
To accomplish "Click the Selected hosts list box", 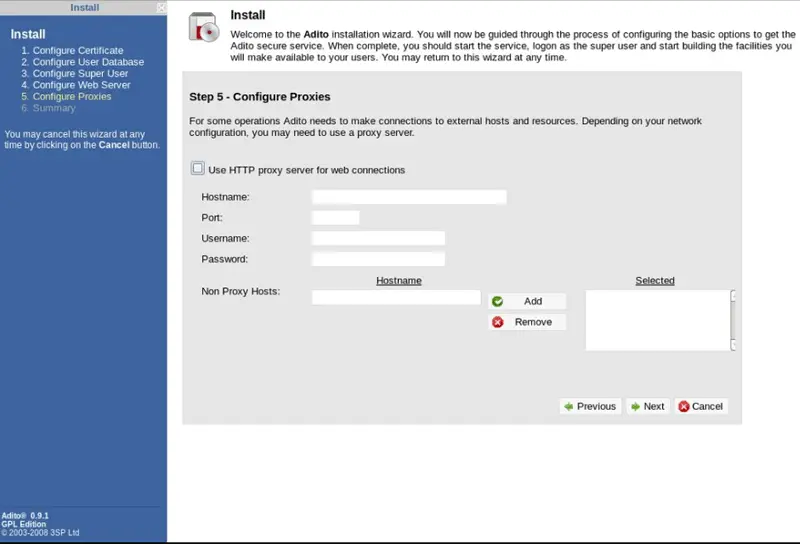I will (658, 320).
